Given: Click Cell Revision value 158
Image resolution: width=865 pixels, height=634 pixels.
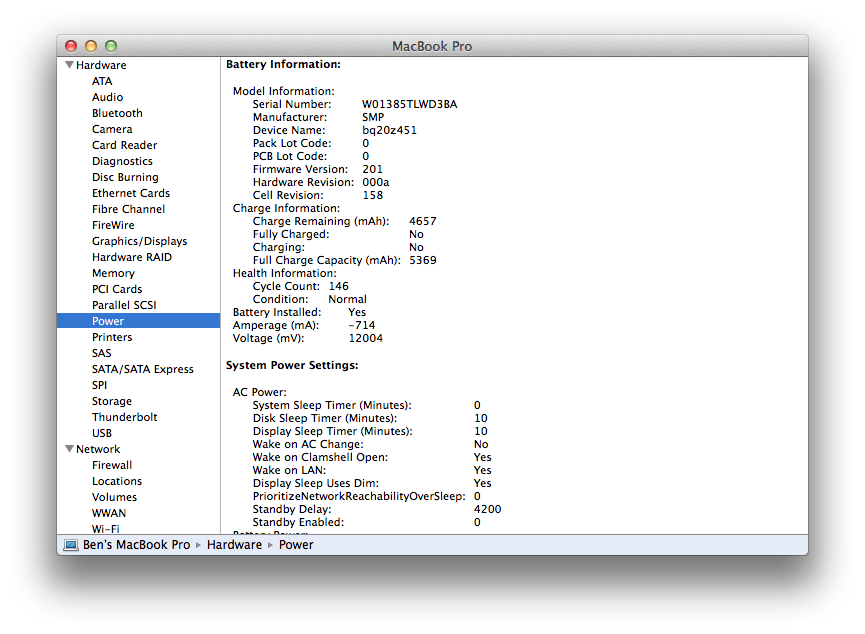Looking at the screenshot, I should coord(372,195).
